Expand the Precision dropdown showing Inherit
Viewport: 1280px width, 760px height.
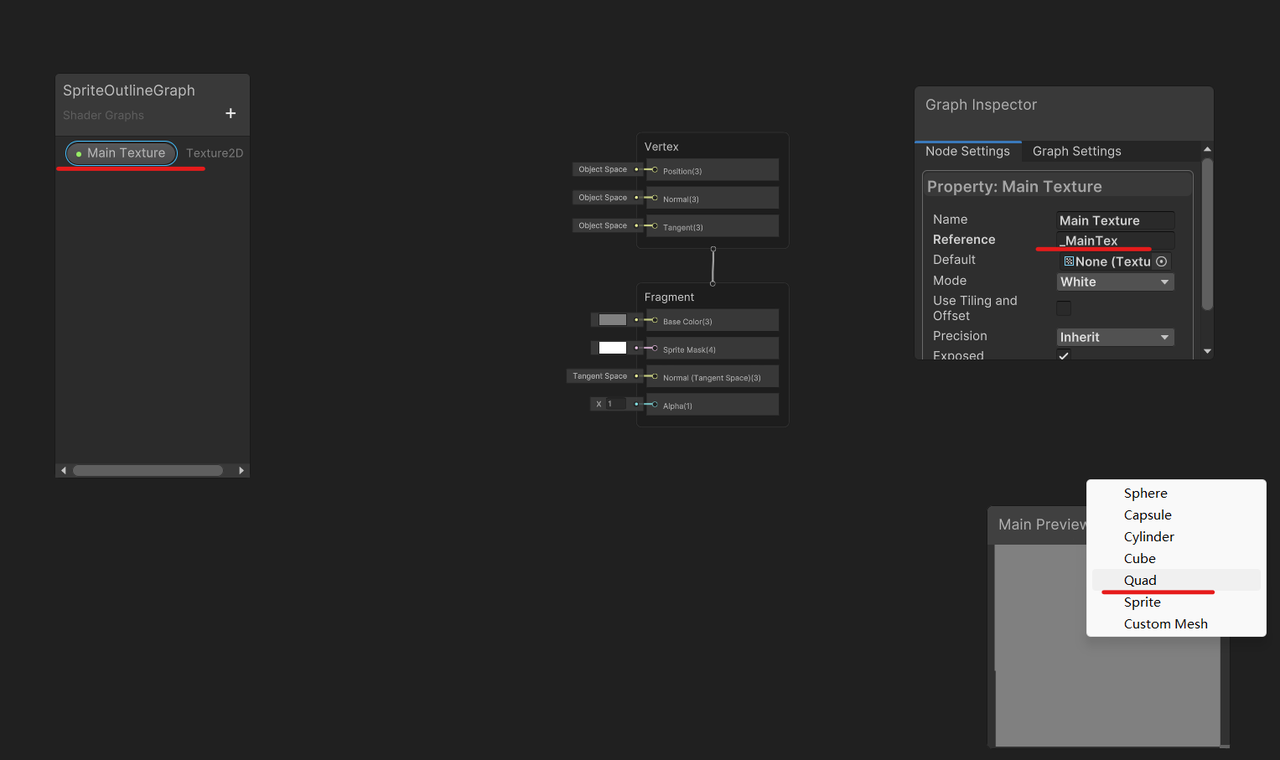tap(1115, 337)
